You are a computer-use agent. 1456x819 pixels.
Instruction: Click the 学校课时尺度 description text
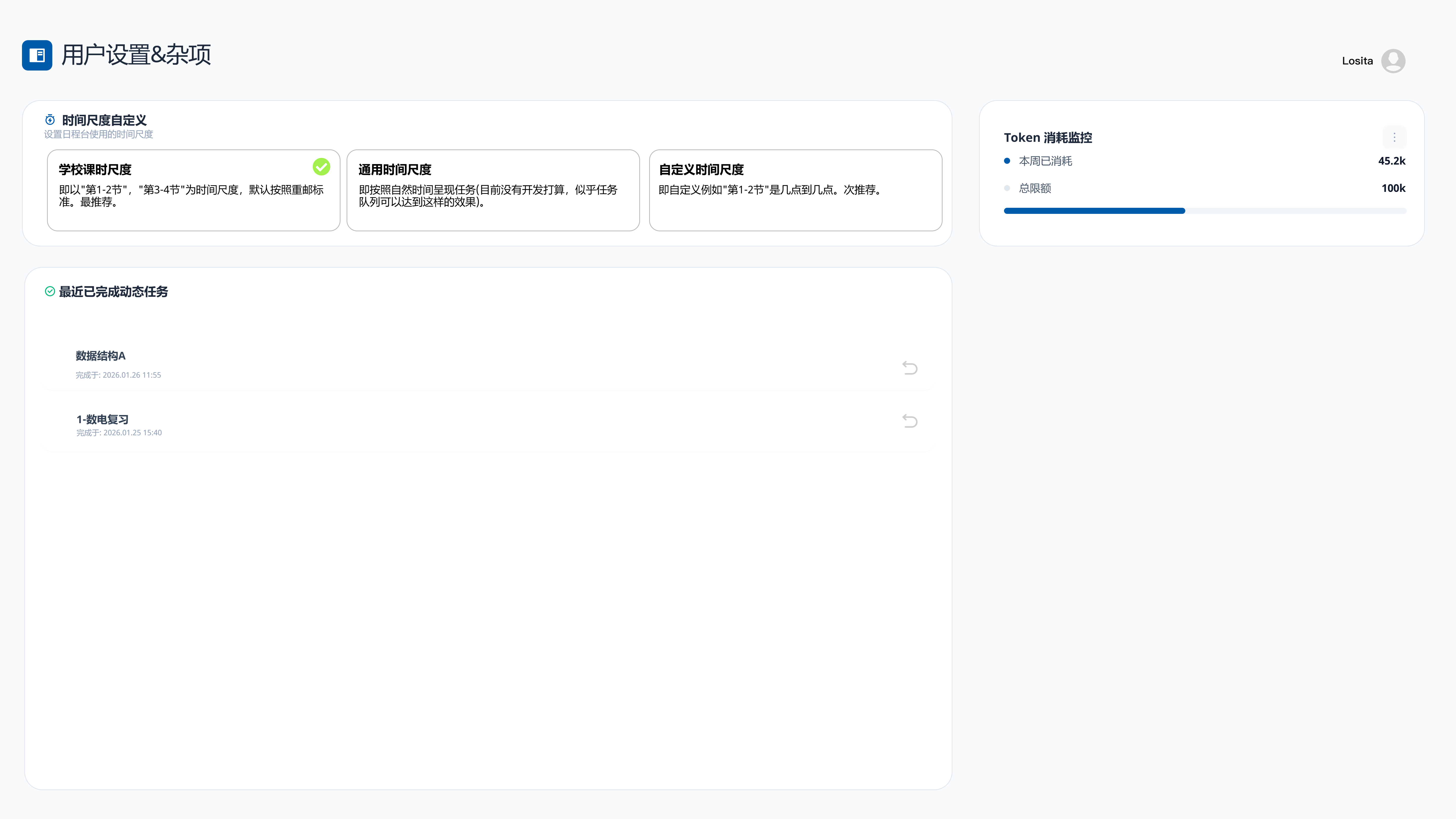[192, 196]
